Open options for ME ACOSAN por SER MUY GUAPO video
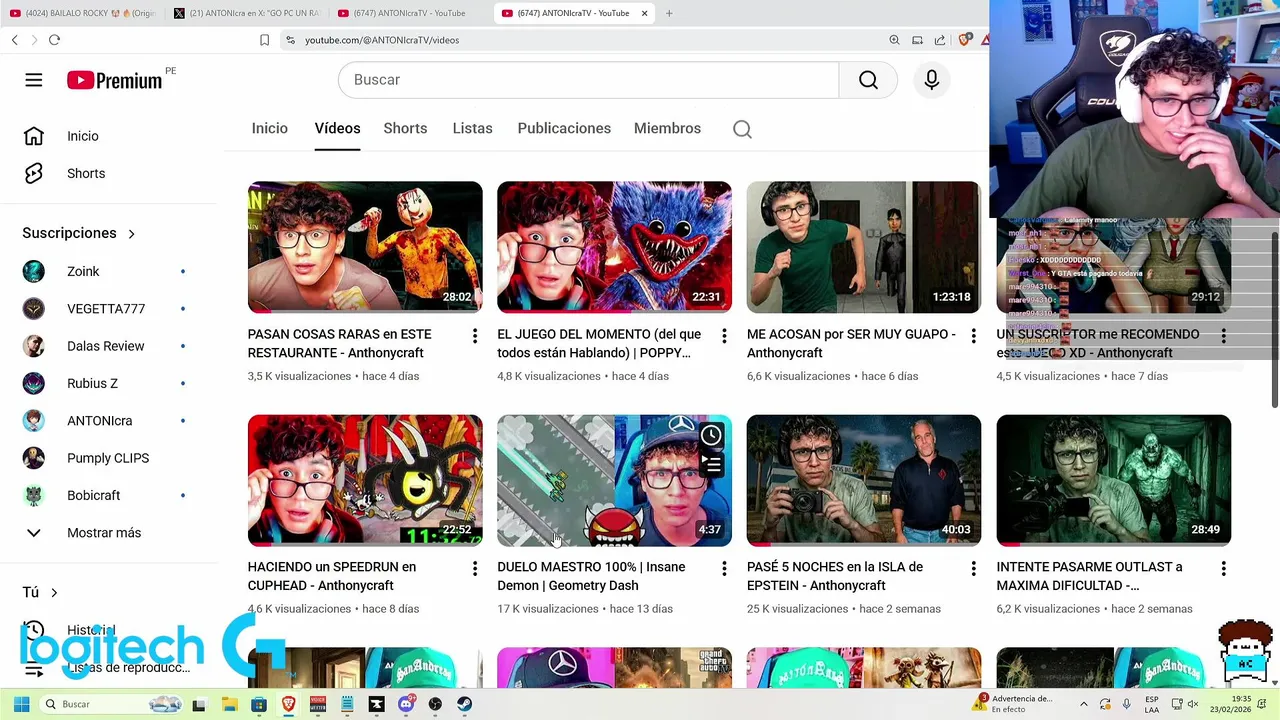Viewport: 1280px width, 720px height. pos(973,336)
